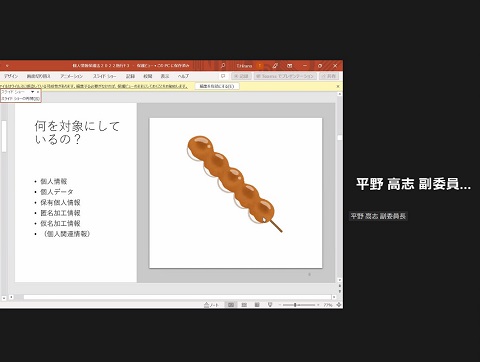Image resolution: width=480 pixels, height=362 pixels.
Task: Fit slide to window icon
Action: tap(339, 305)
